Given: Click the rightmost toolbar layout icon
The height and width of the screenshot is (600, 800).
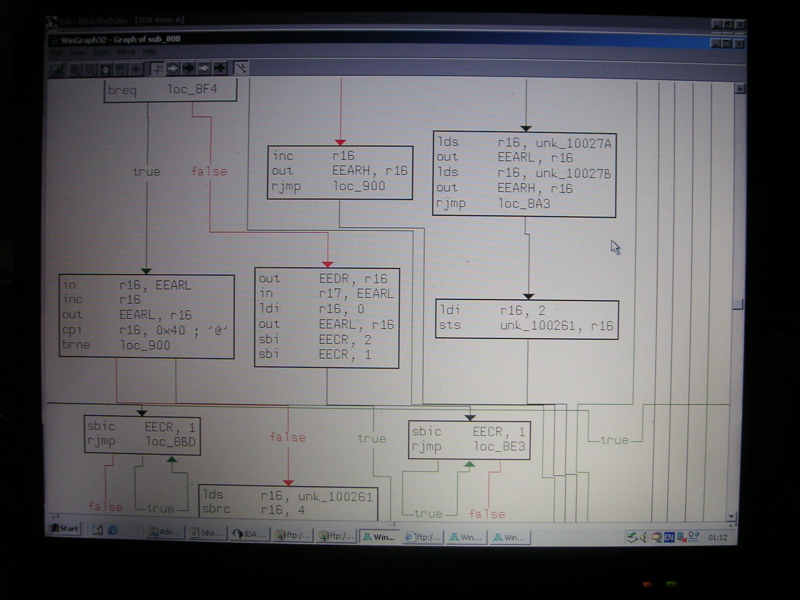Looking at the screenshot, I should tap(241, 68).
